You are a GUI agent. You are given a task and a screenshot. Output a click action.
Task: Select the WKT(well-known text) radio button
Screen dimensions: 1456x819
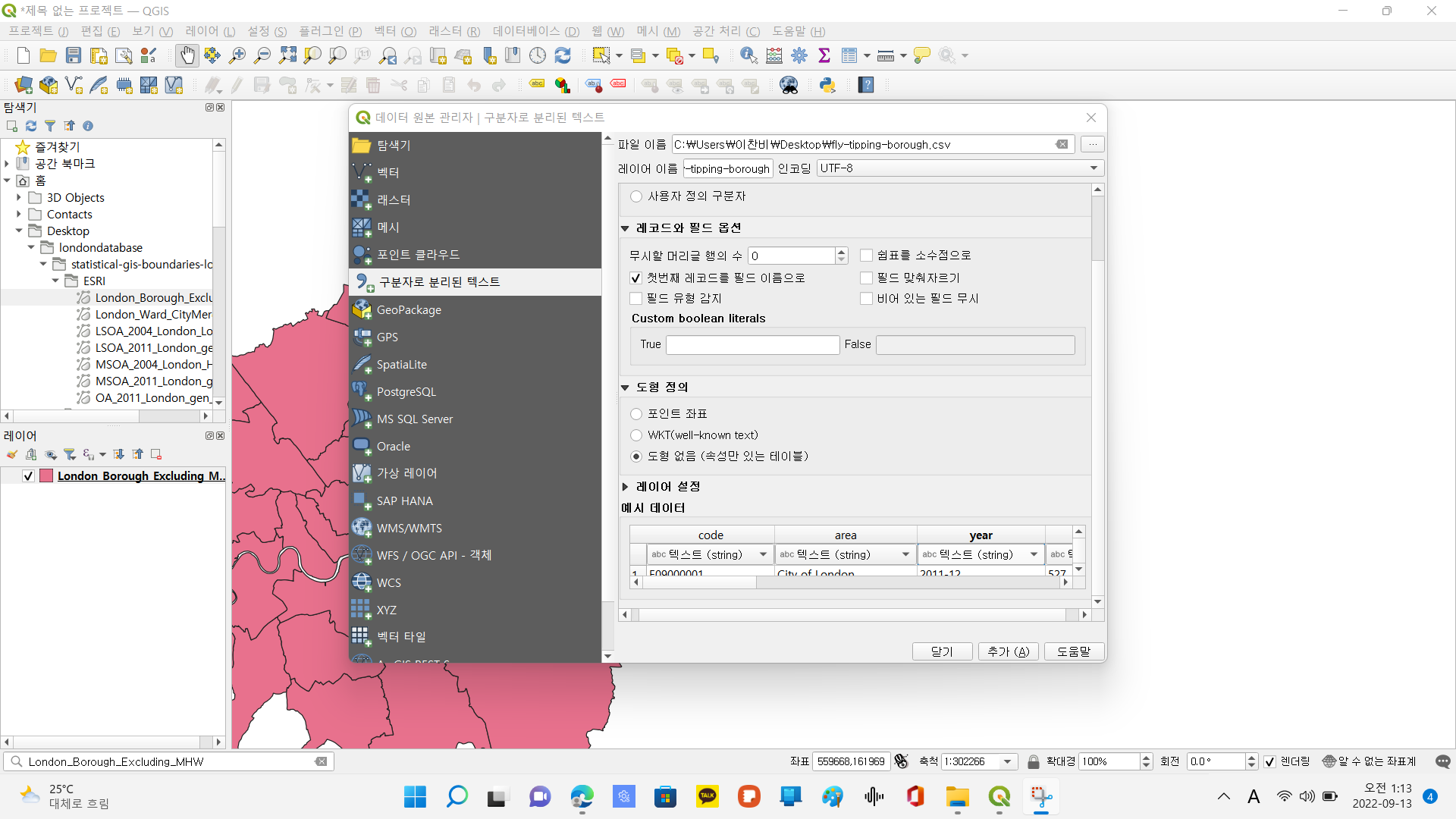pos(636,435)
